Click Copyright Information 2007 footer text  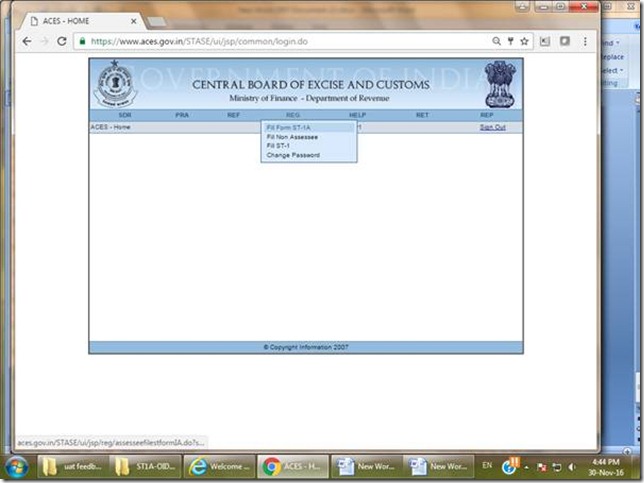tap(306, 347)
